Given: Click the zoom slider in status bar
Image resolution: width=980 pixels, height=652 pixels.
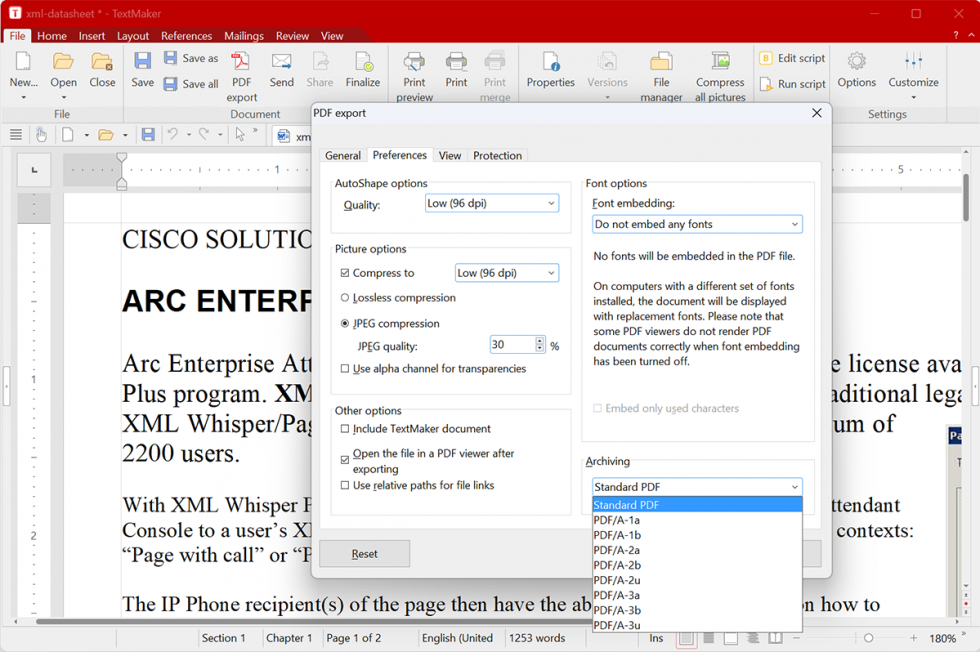Looking at the screenshot, I should click(x=868, y=638).
